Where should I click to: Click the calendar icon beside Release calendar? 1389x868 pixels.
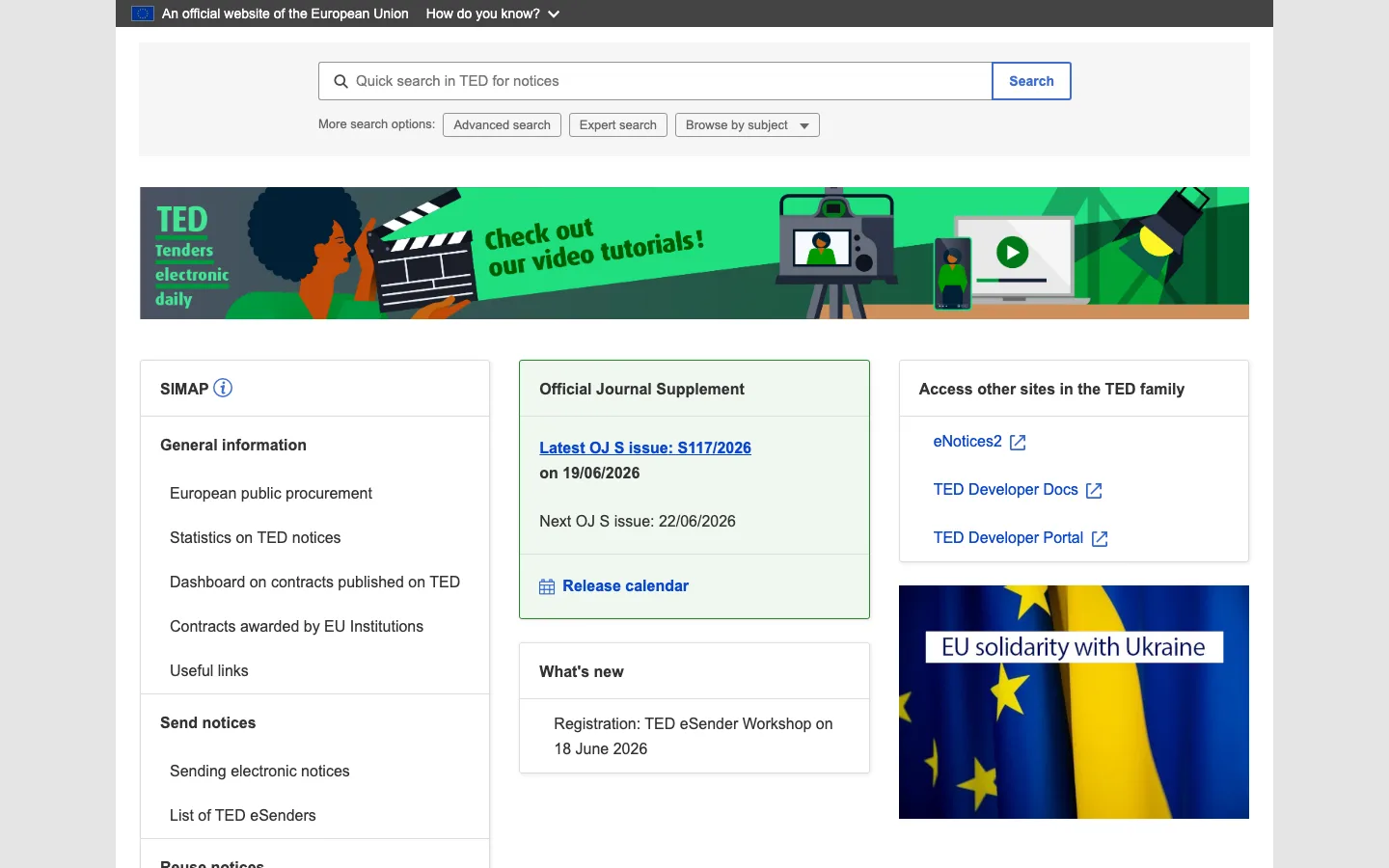click(547, 586)
